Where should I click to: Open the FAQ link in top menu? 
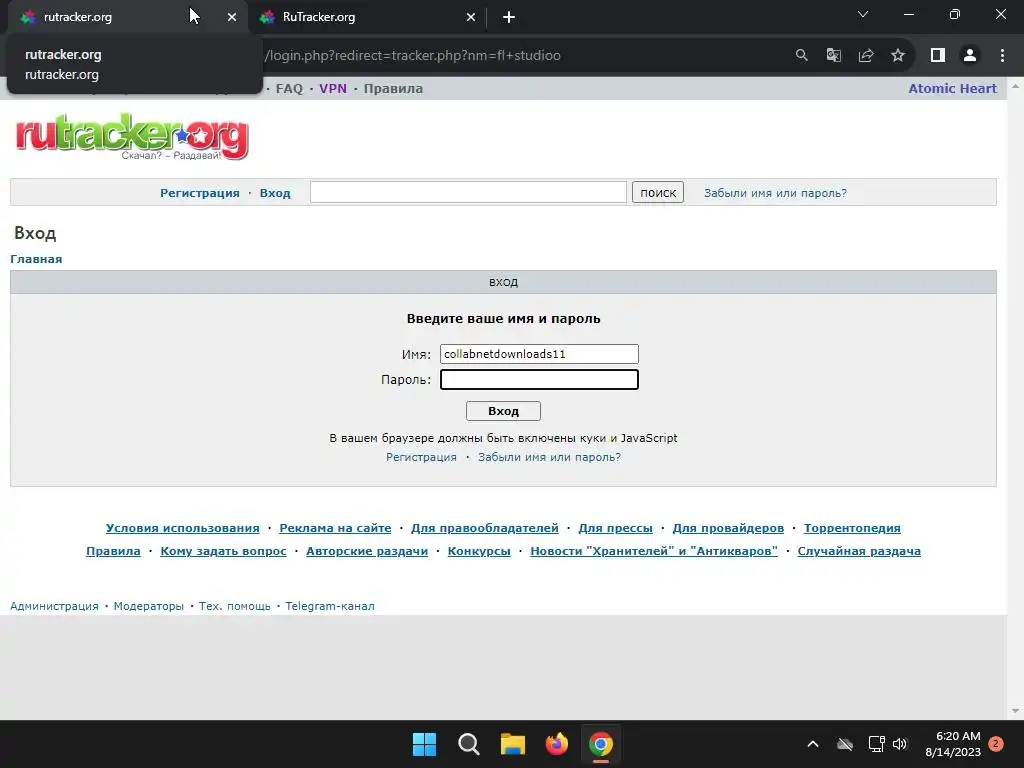pos(289,89)
